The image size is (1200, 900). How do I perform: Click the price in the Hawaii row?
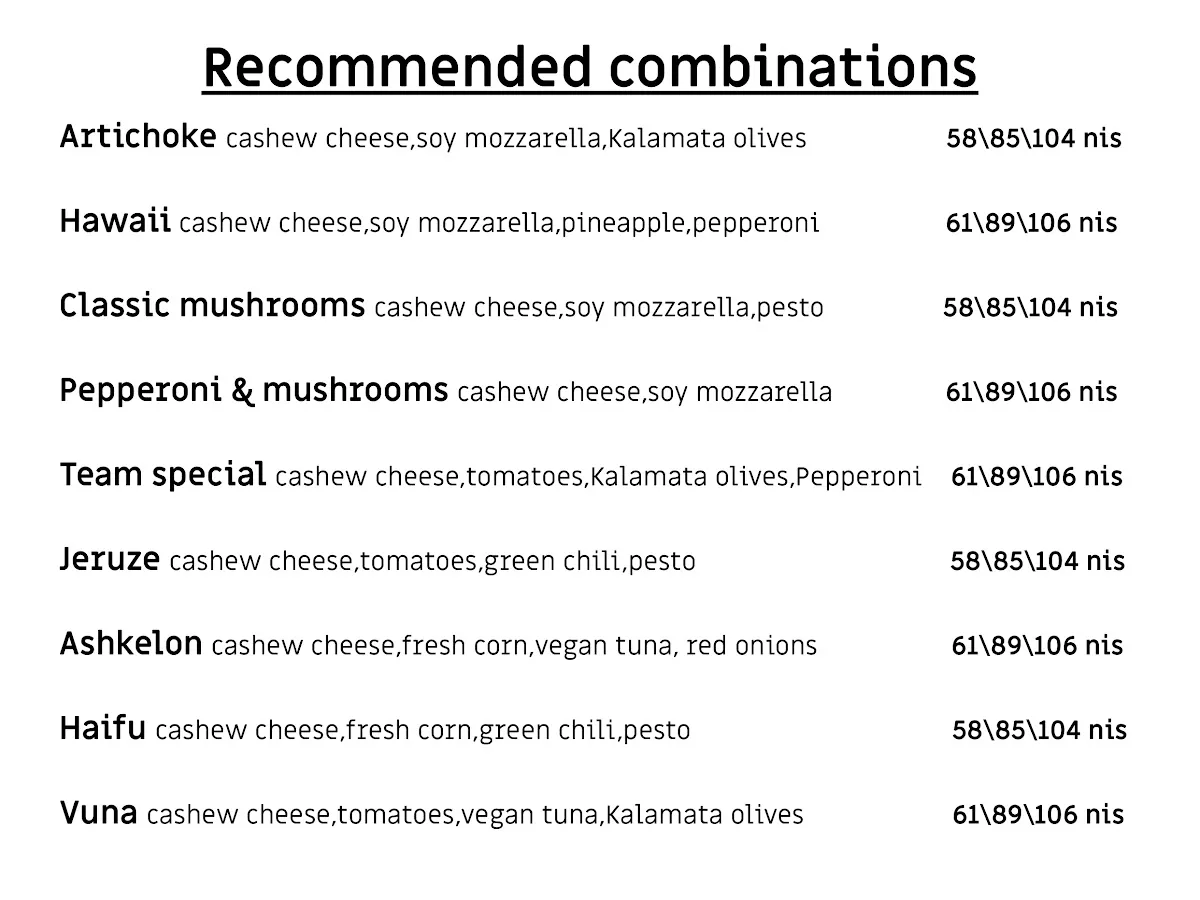pos(1032,222)
